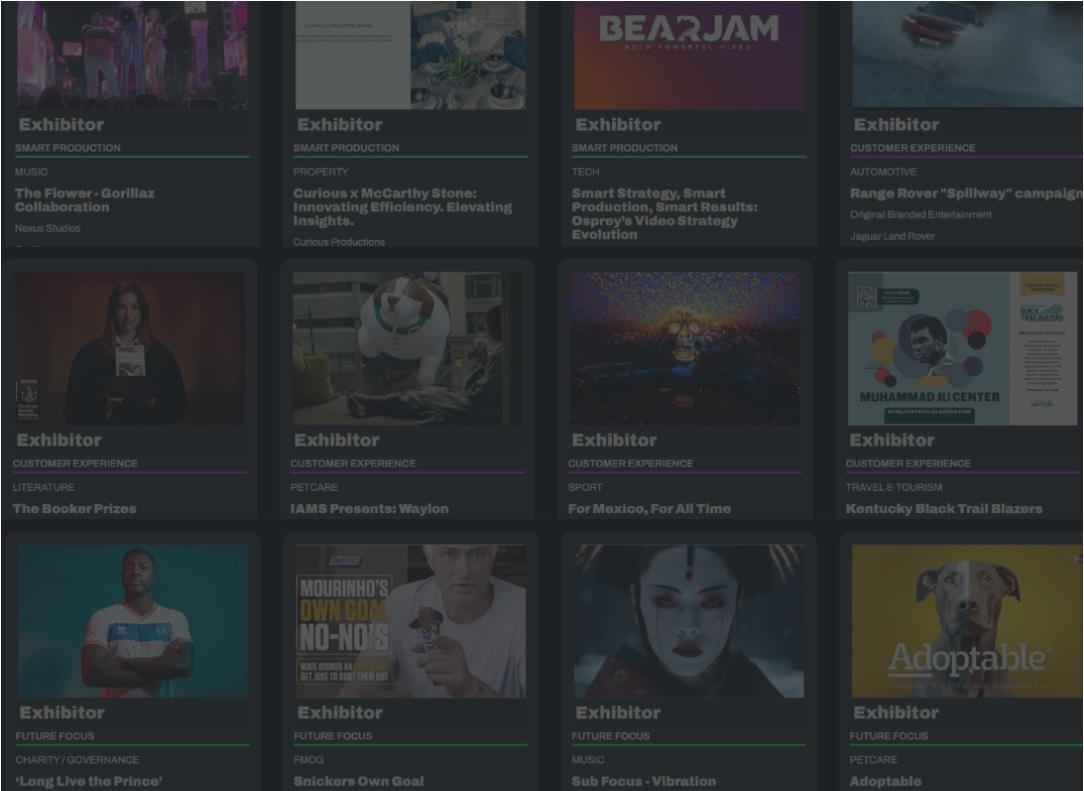
Task: Open the geisha face thumbnail
Action: point(689,621)
